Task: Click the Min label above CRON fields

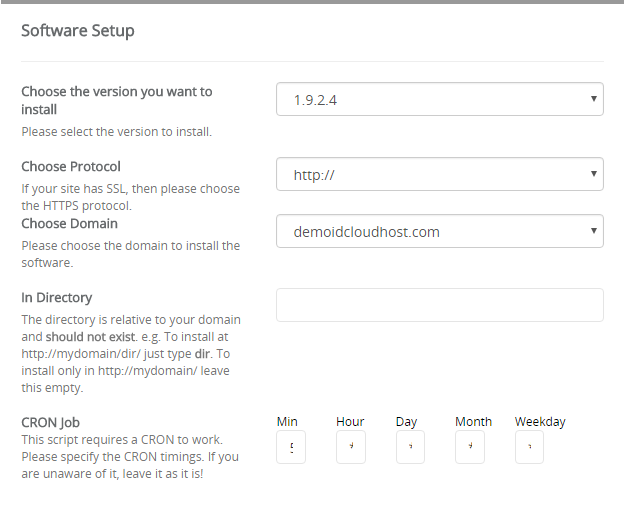Action: pyautogui.click(x=287, y=422)
